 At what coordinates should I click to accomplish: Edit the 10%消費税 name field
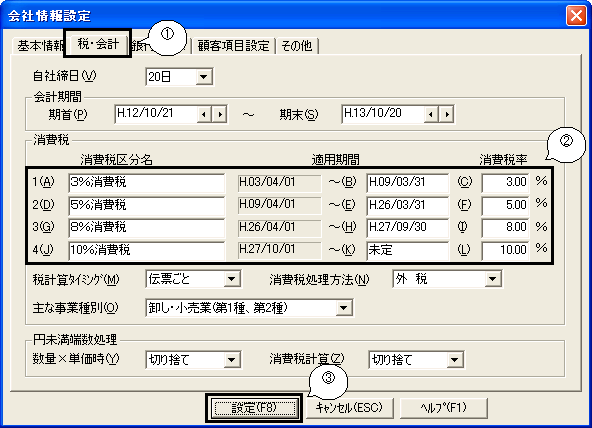pyautogui.click(x=147, y=250)
